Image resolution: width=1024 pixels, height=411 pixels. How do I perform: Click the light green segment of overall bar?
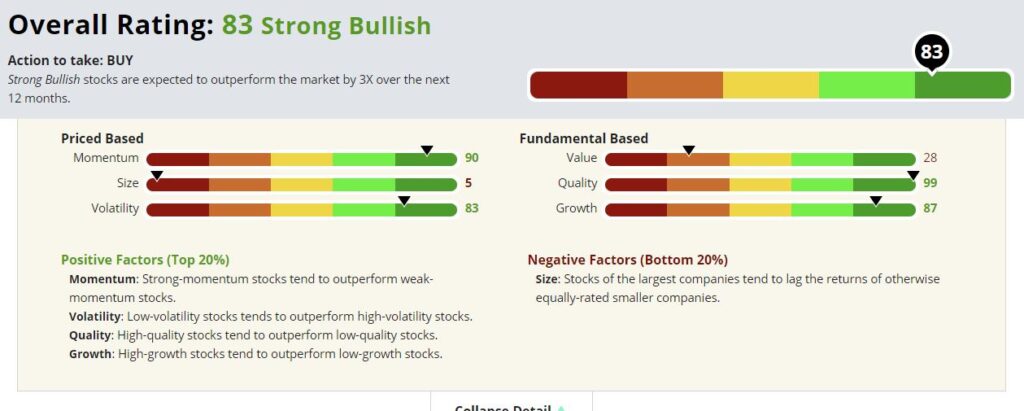click(x=867, y=85)
